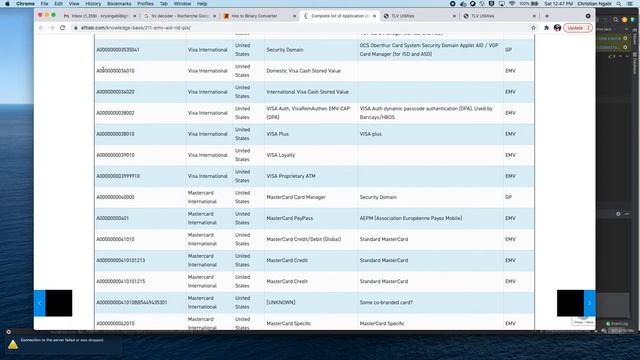Select AID A0000000036010
Screen dimensions: 640x360
[x=115, y=71]
